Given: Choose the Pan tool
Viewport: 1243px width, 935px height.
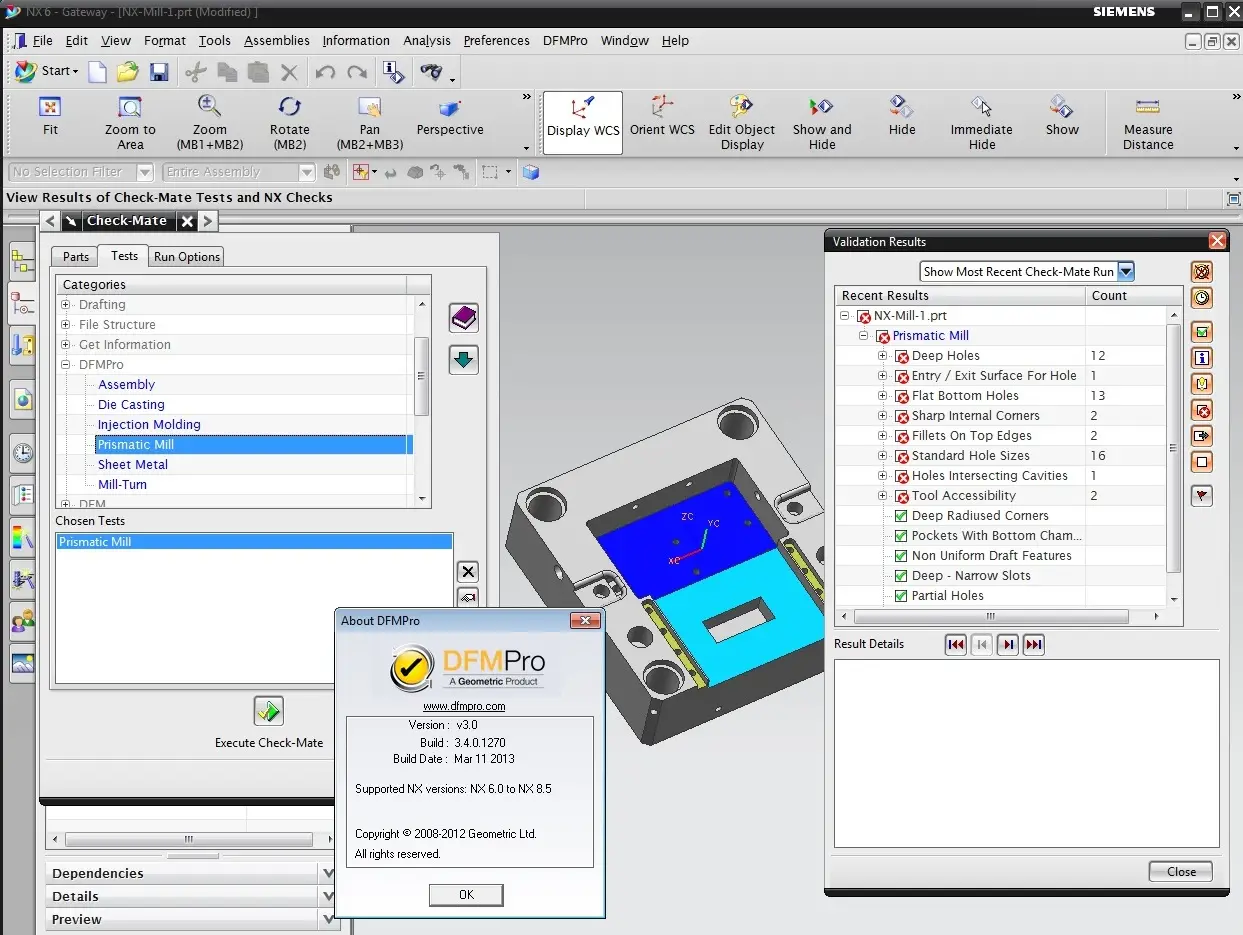Looking at the screenshot, I should 370,123.
